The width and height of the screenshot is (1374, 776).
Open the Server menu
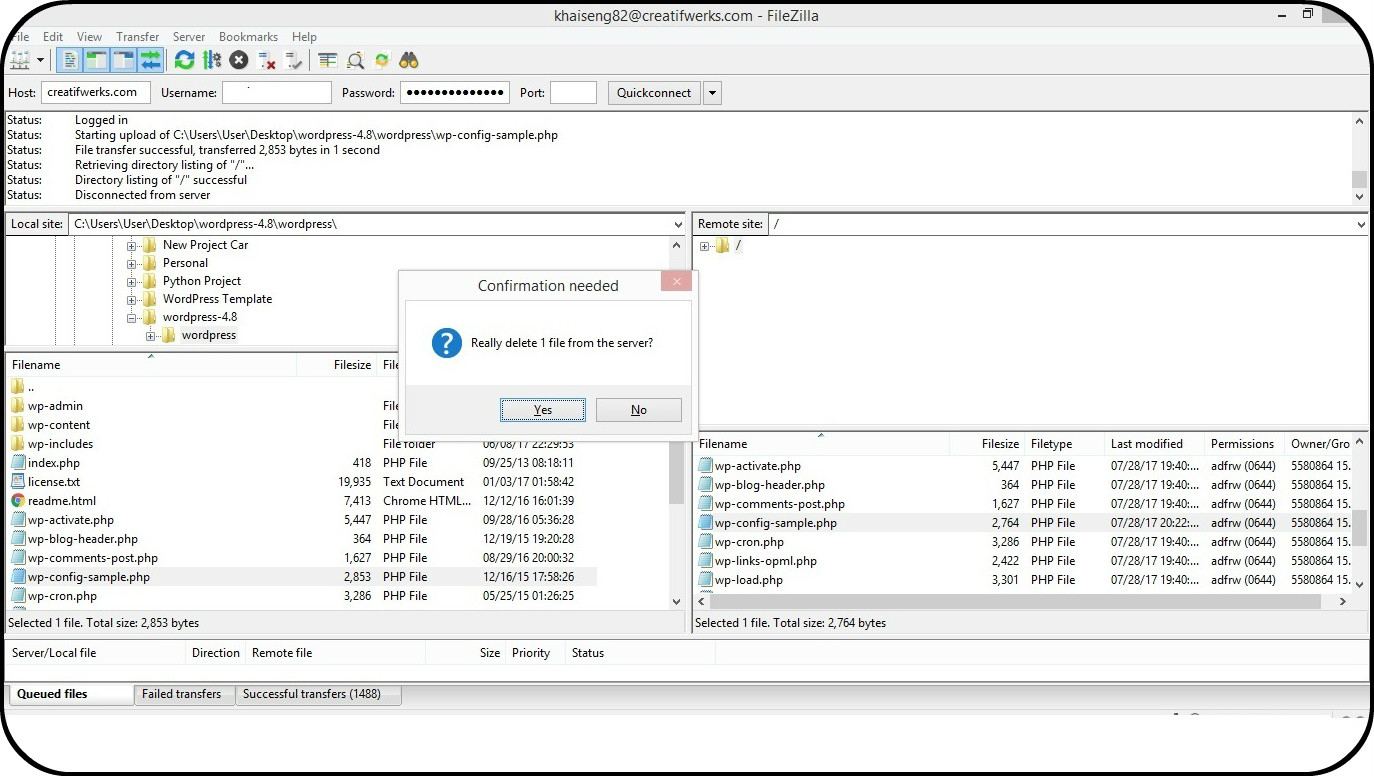[x=189, y=37]
